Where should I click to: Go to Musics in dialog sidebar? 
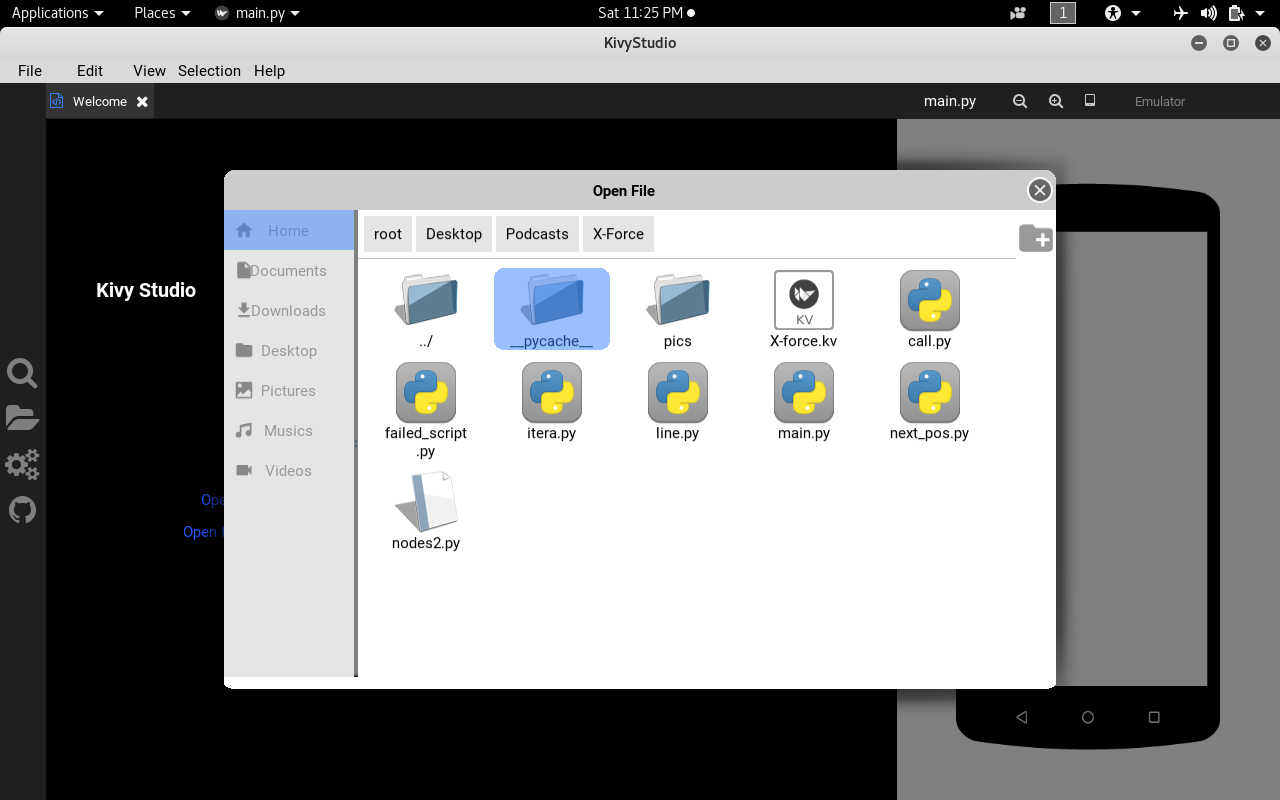coord(289,430)
